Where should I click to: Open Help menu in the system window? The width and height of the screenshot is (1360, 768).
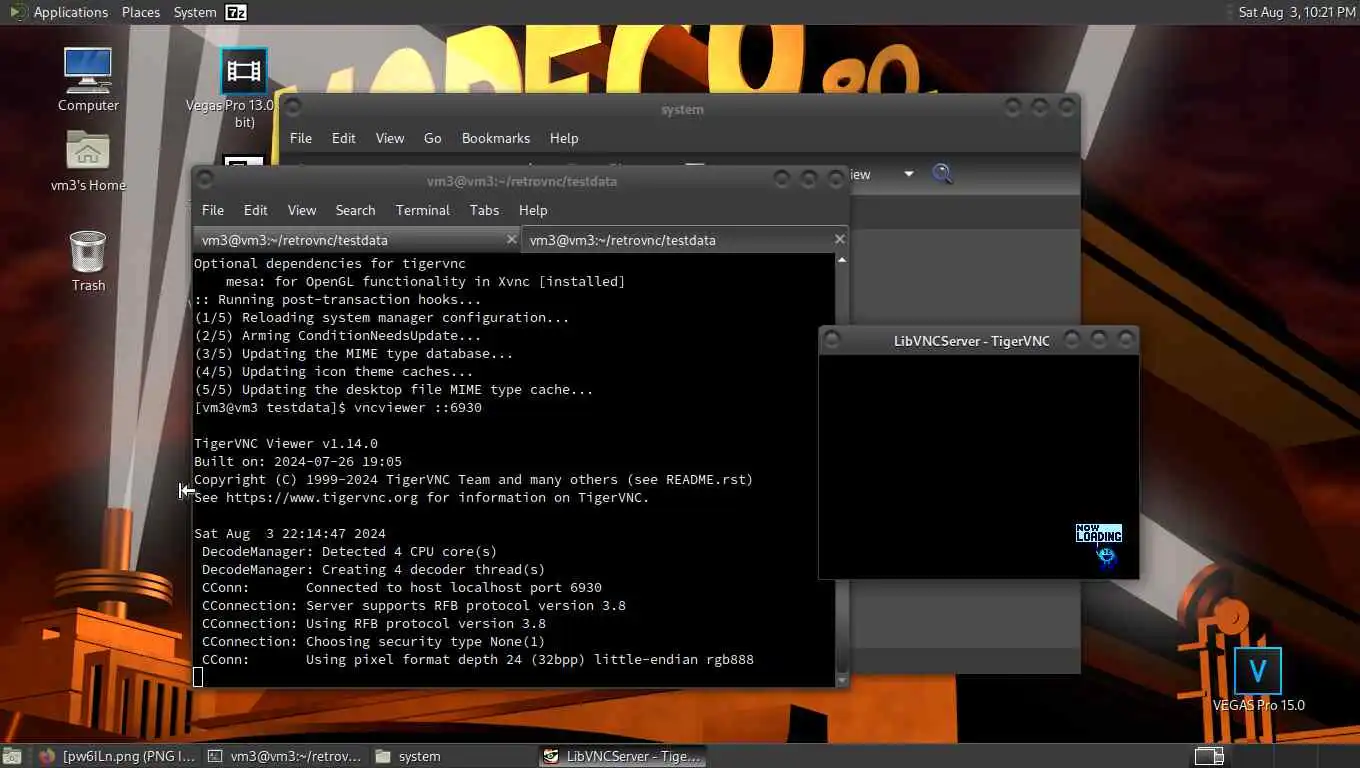coord(563,138)
